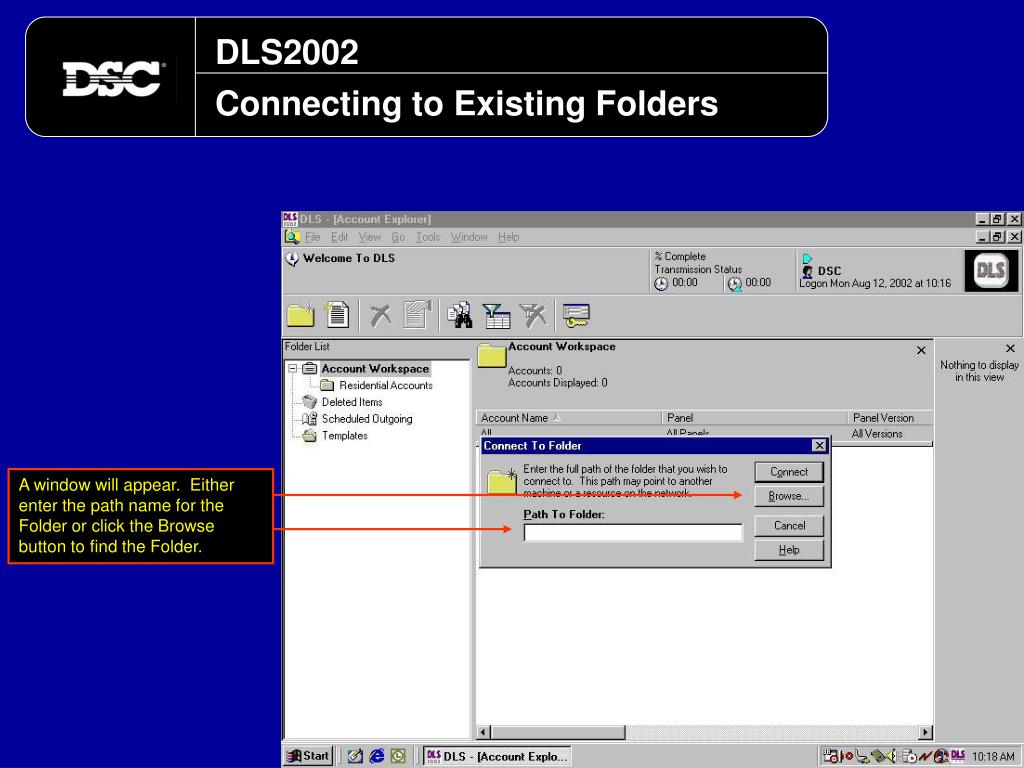Image resolution: width=1024 pixels, height=768 pixels.
Task: Click the Panel column header
Action: [755, 418]
